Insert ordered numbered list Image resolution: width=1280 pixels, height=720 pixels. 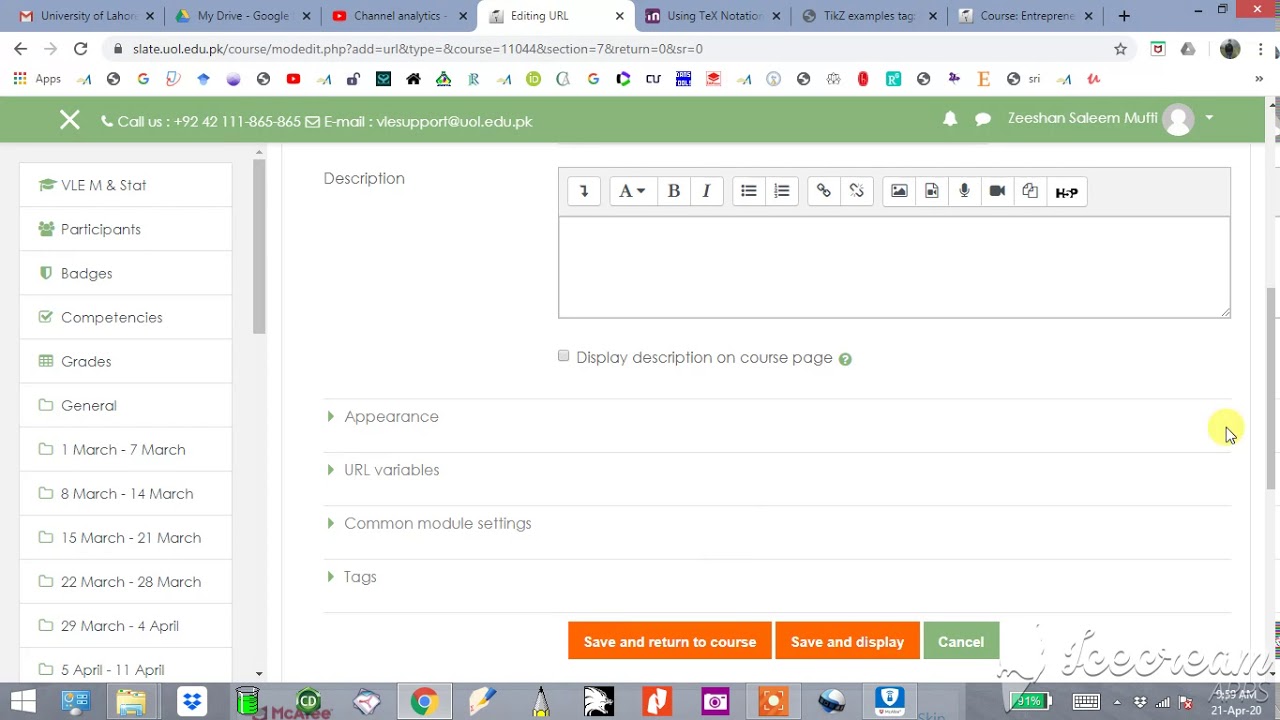(782, 191)
